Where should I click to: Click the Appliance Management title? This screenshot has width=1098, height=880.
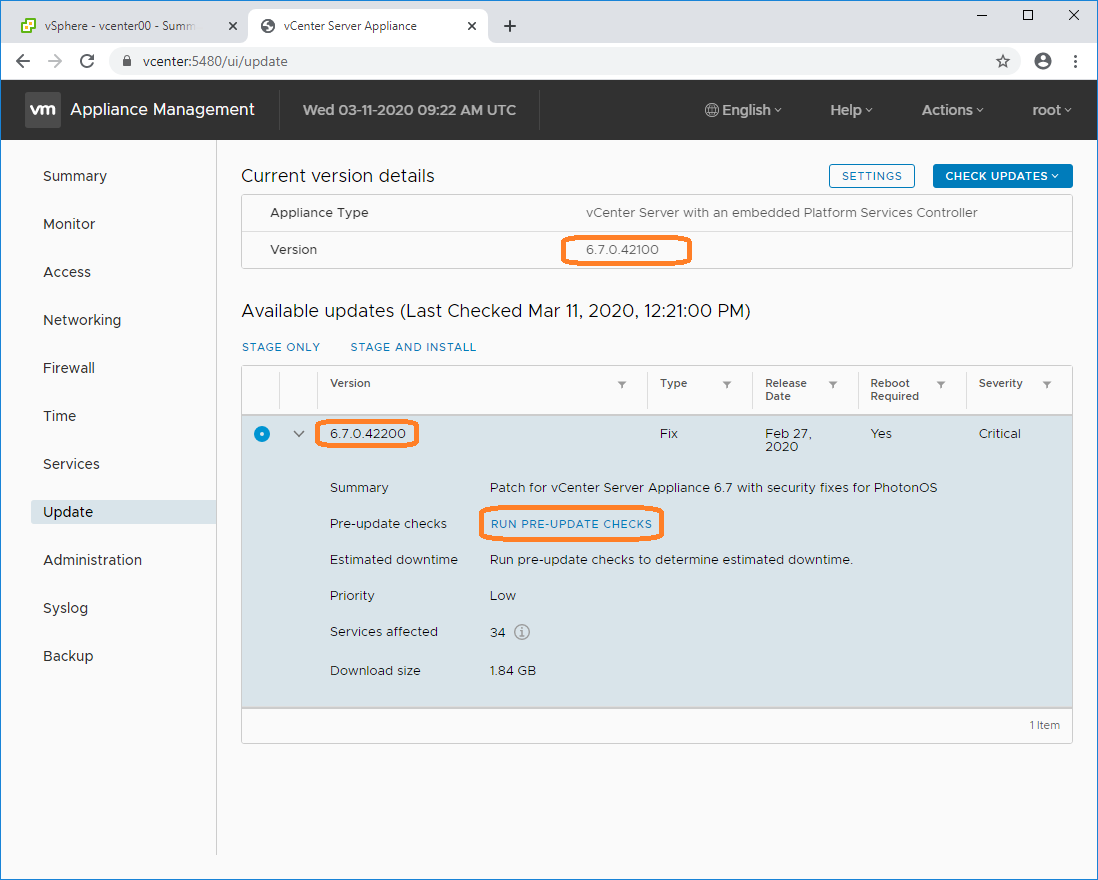pyautogui.click(x=162, y=110)
